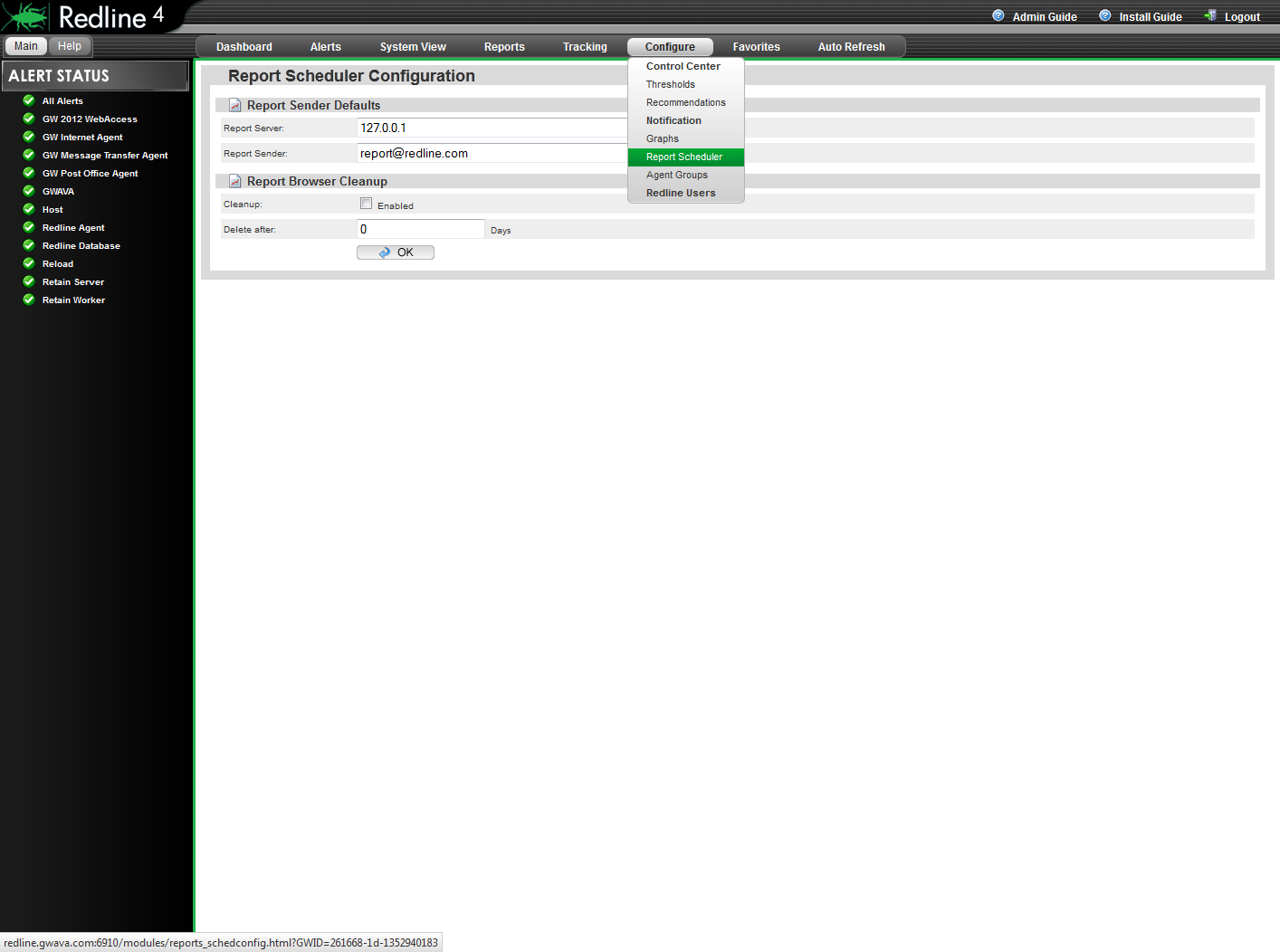Screen dimensions: 1280x952
Task: Open the Install Guide link
Action: tap(1151, 17)
